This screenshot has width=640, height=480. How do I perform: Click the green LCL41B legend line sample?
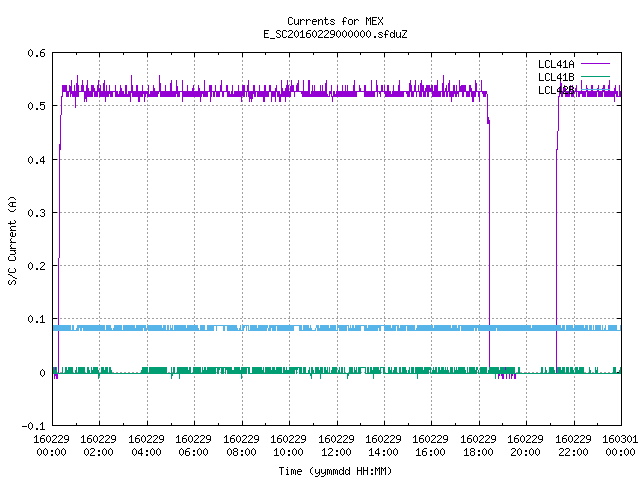click(595, 76)
